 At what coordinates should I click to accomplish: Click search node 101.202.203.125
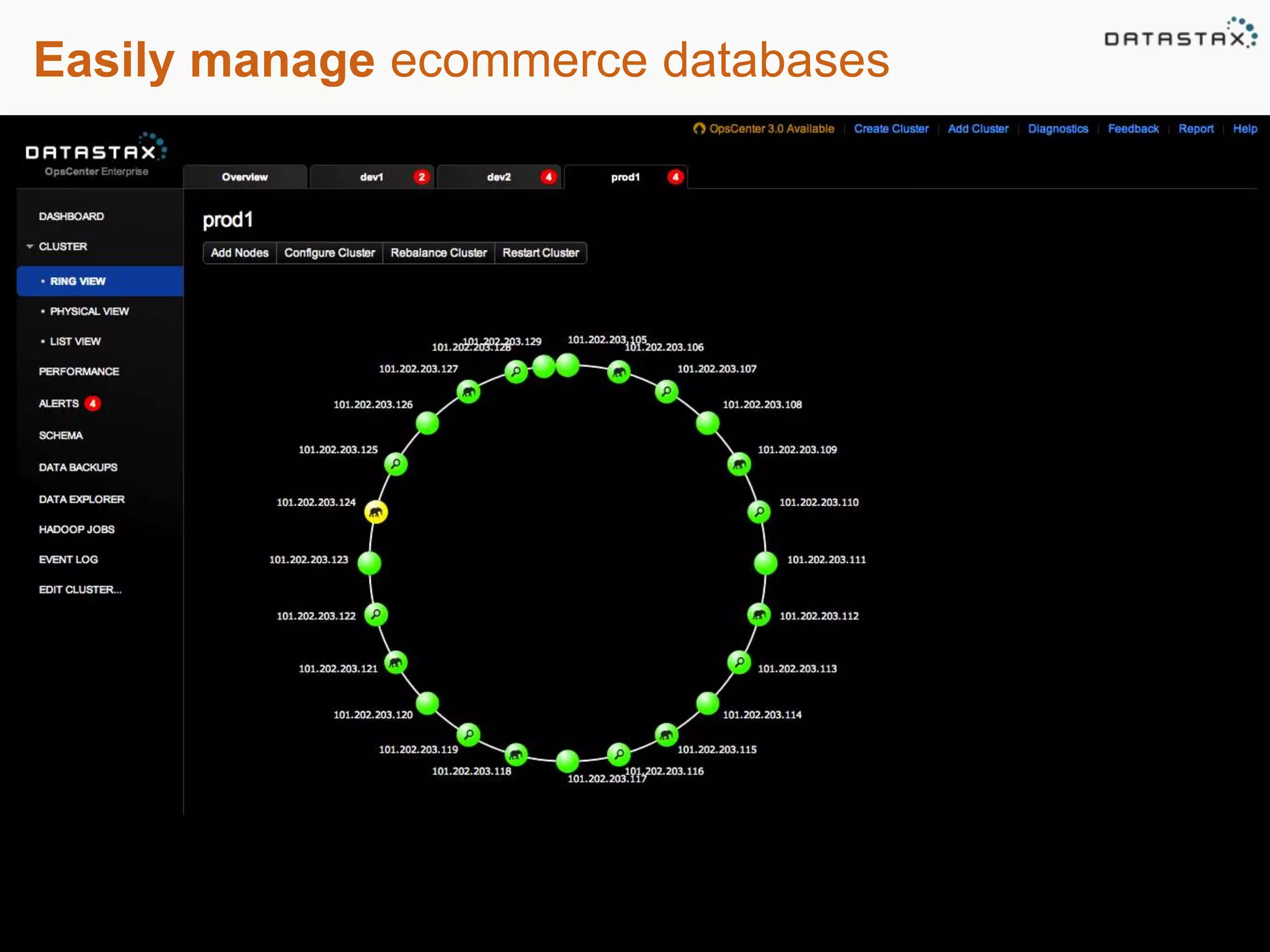click(x=396, y=464)
